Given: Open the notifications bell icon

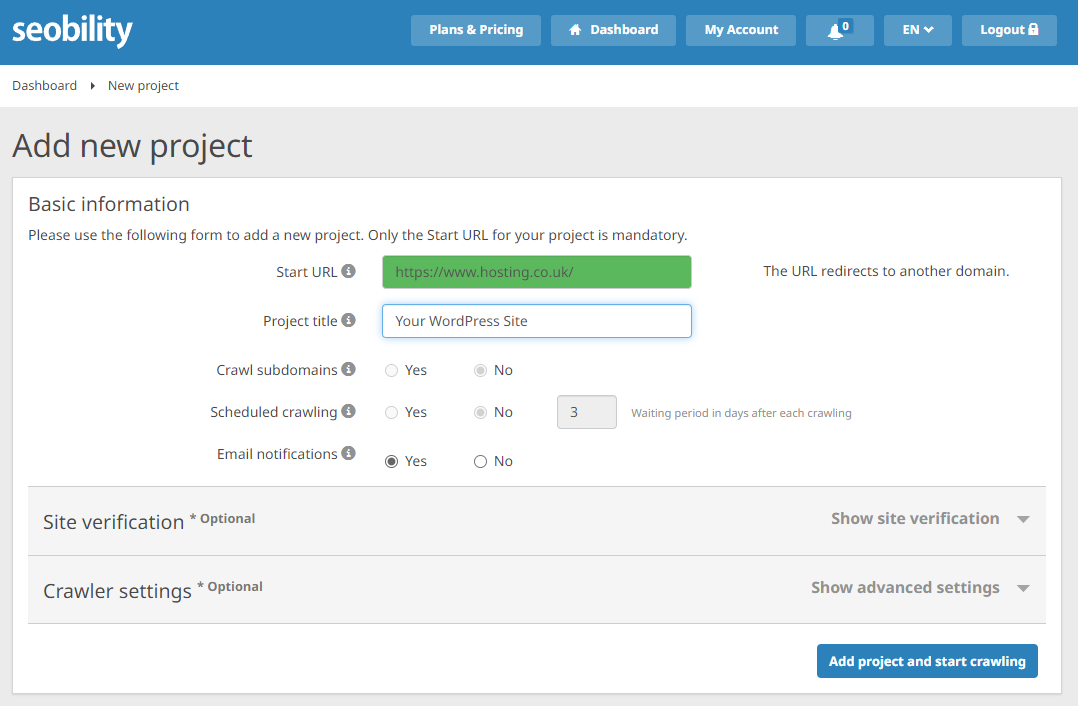Looking at the screenshot, I should (x=839, y=30).
